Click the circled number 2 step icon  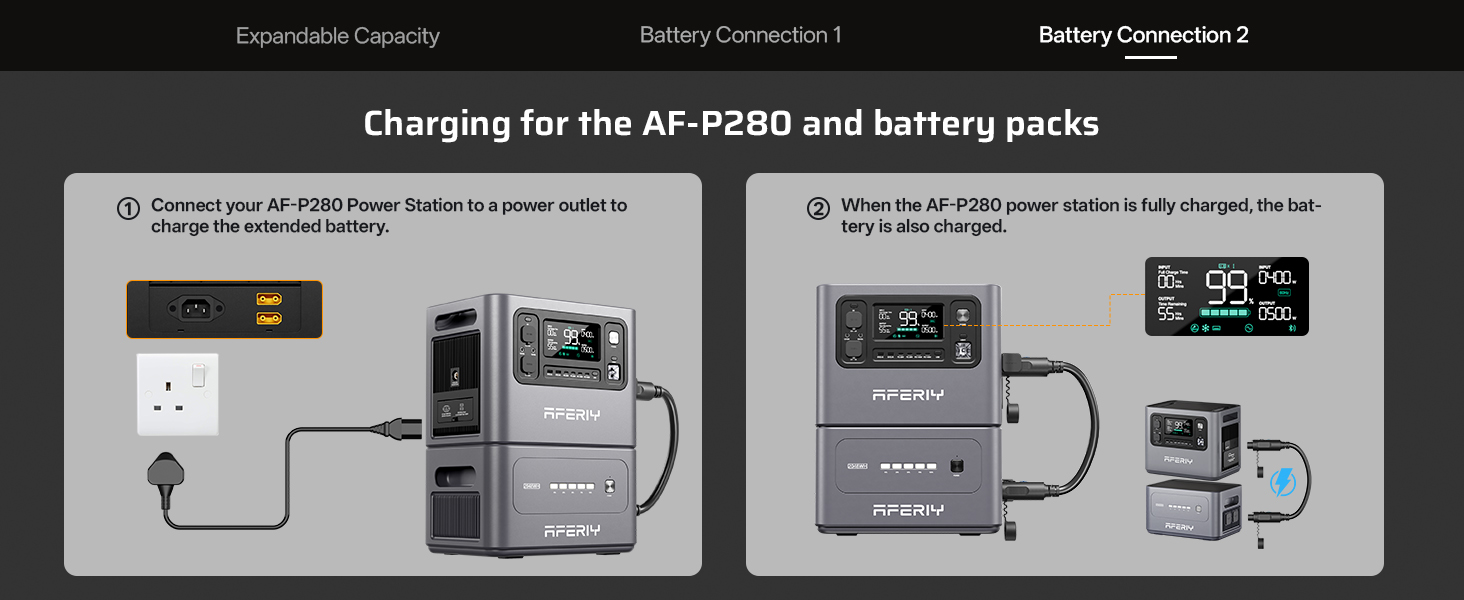click(x=818, y=209)
